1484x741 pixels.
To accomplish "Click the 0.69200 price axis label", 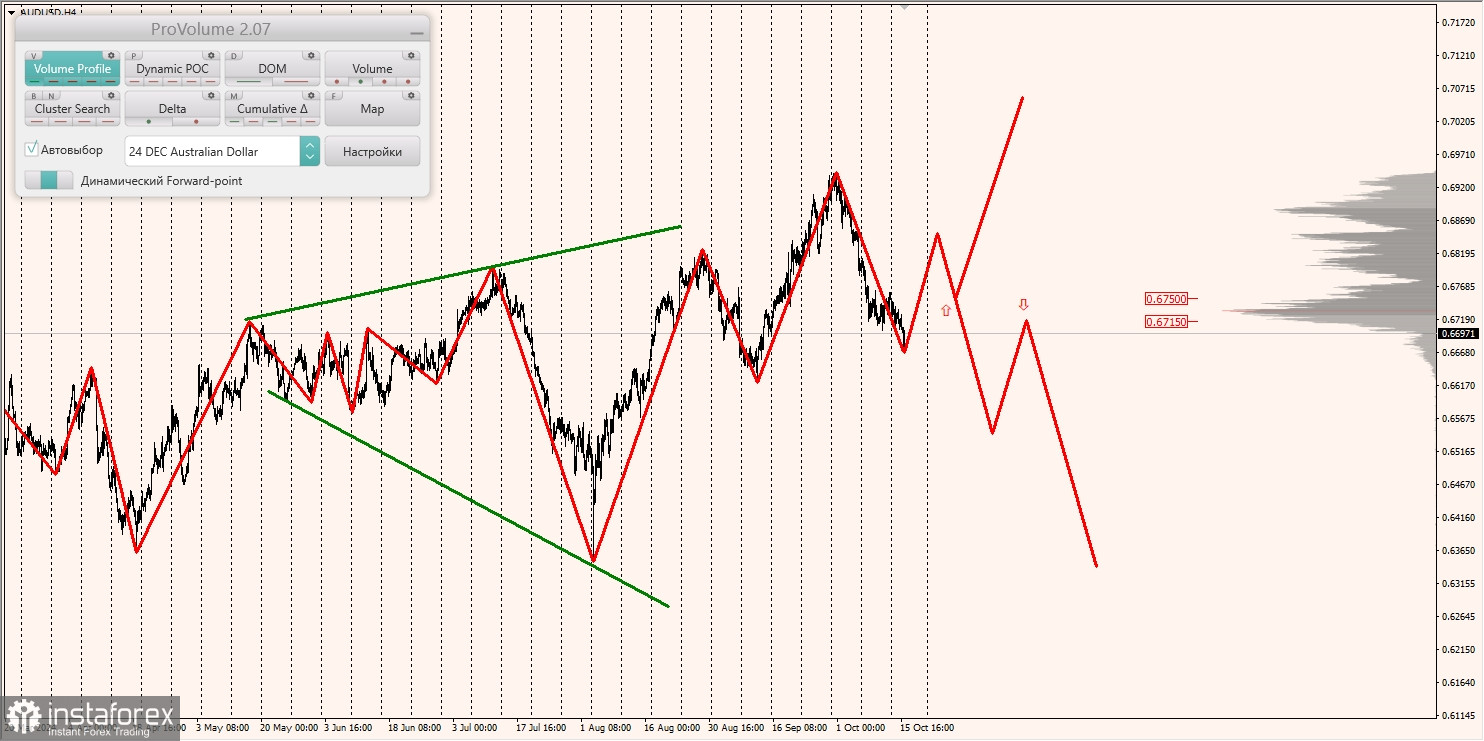I will click(x=1457, y=187).
